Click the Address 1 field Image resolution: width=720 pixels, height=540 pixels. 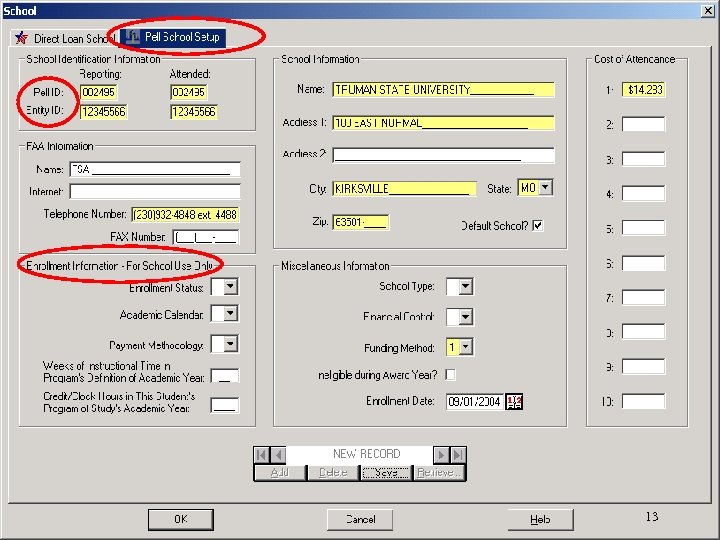[x=444, y=123]
